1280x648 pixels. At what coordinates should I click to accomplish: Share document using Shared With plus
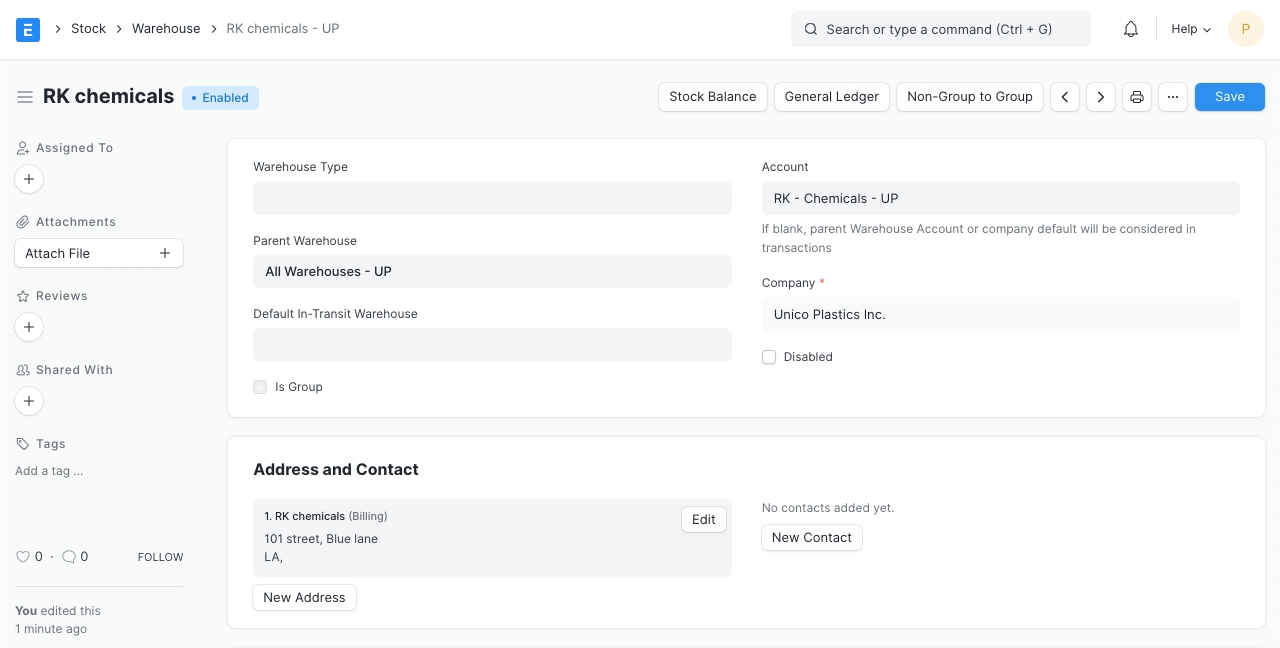coord(29,401)
